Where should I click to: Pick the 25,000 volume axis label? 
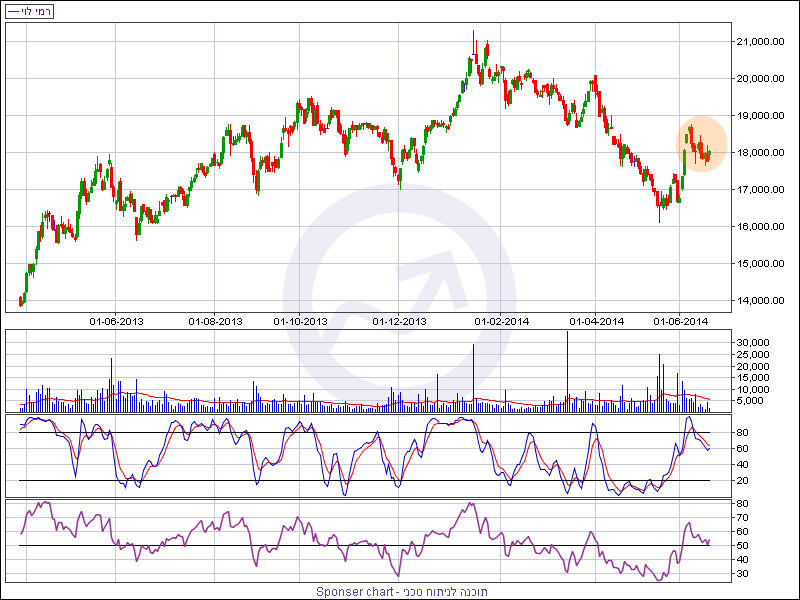753,355
